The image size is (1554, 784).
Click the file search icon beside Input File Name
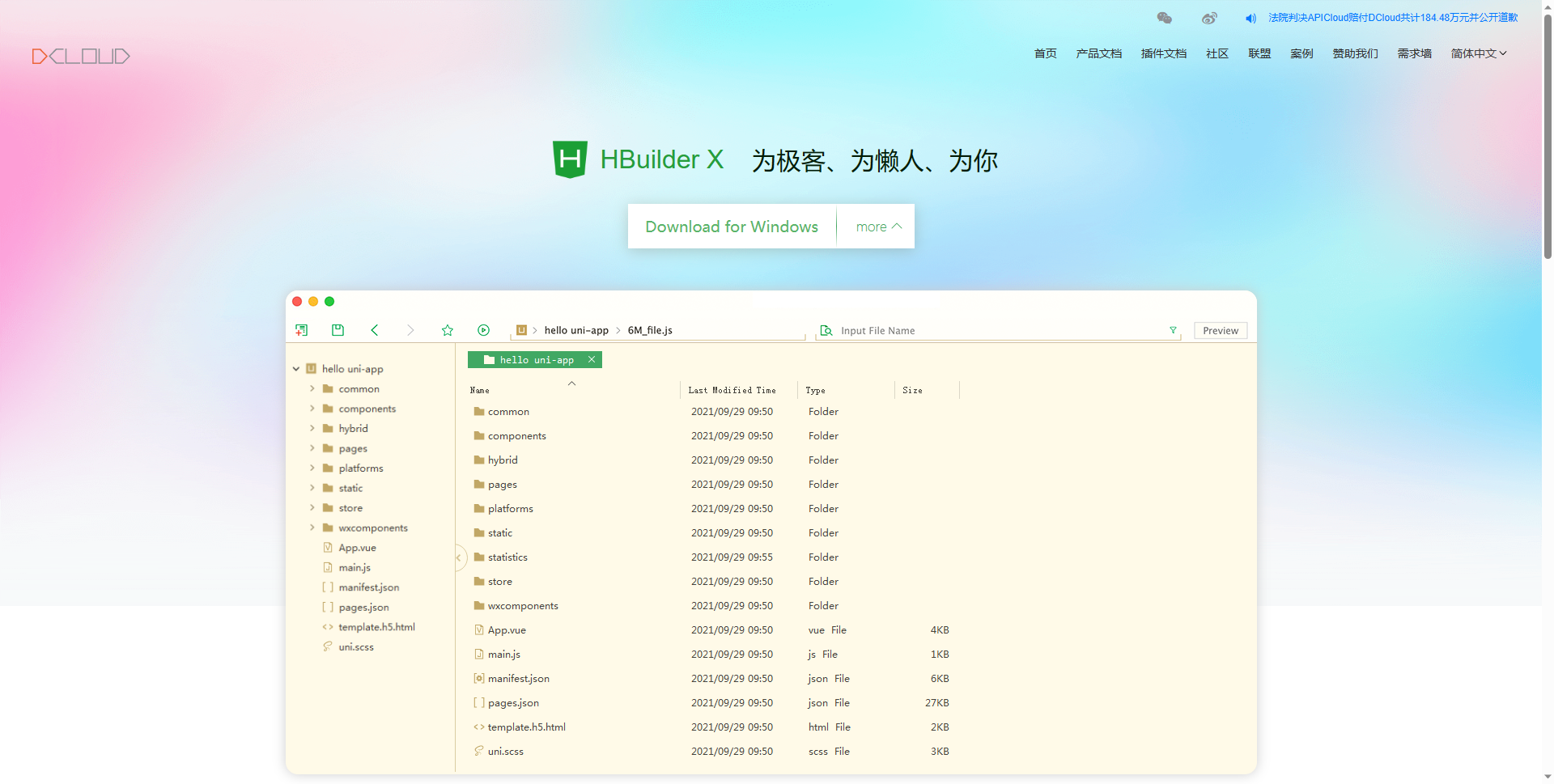(x=826, y=330)
